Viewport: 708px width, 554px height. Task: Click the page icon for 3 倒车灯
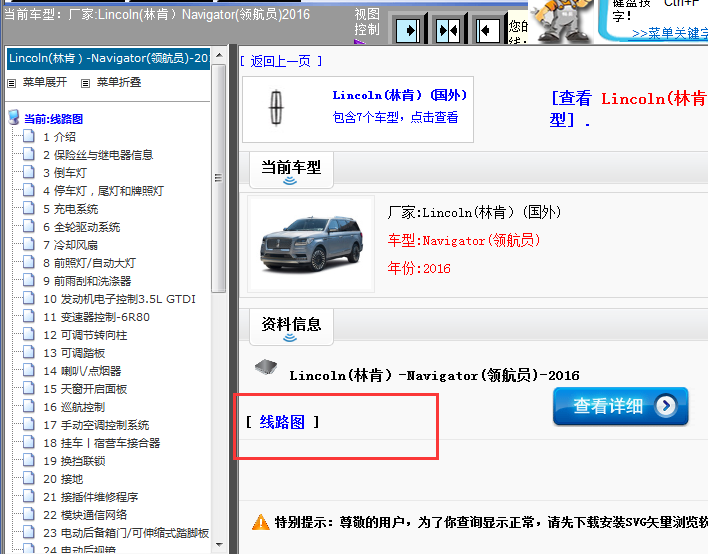pyautogui.click(x=28, y=172)
